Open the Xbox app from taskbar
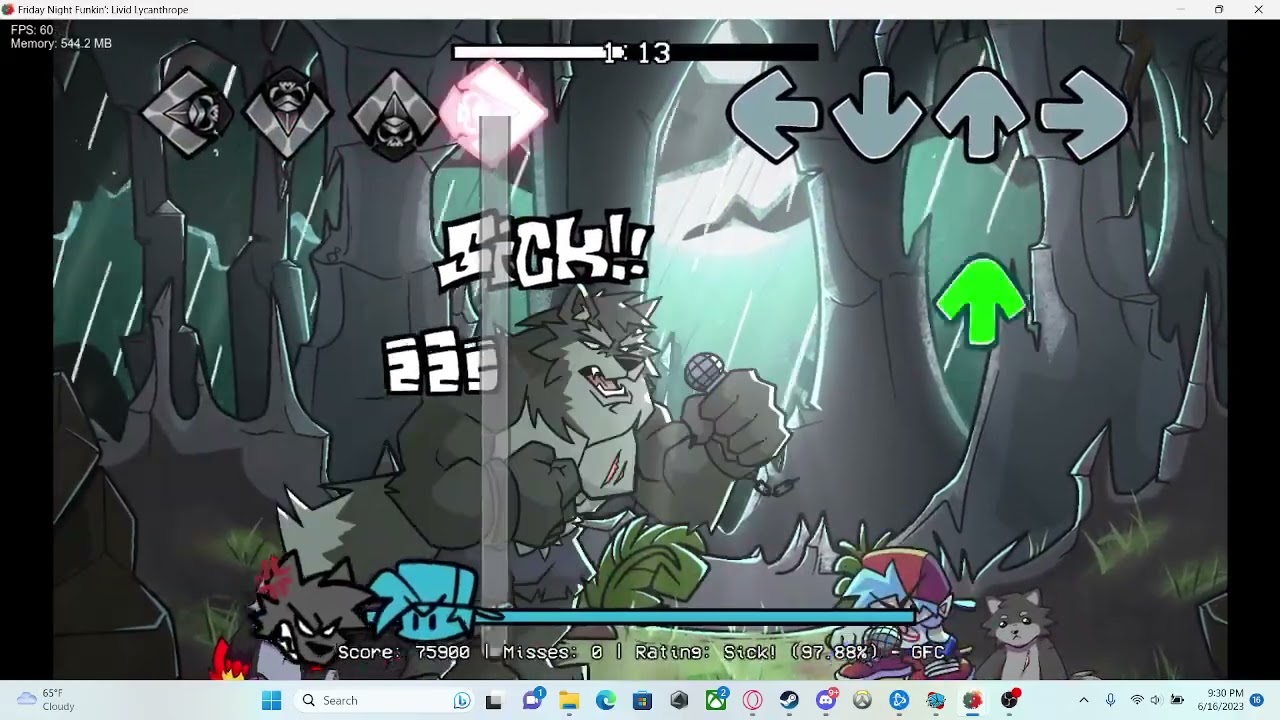1280x720 pixels. click(717, 700)
